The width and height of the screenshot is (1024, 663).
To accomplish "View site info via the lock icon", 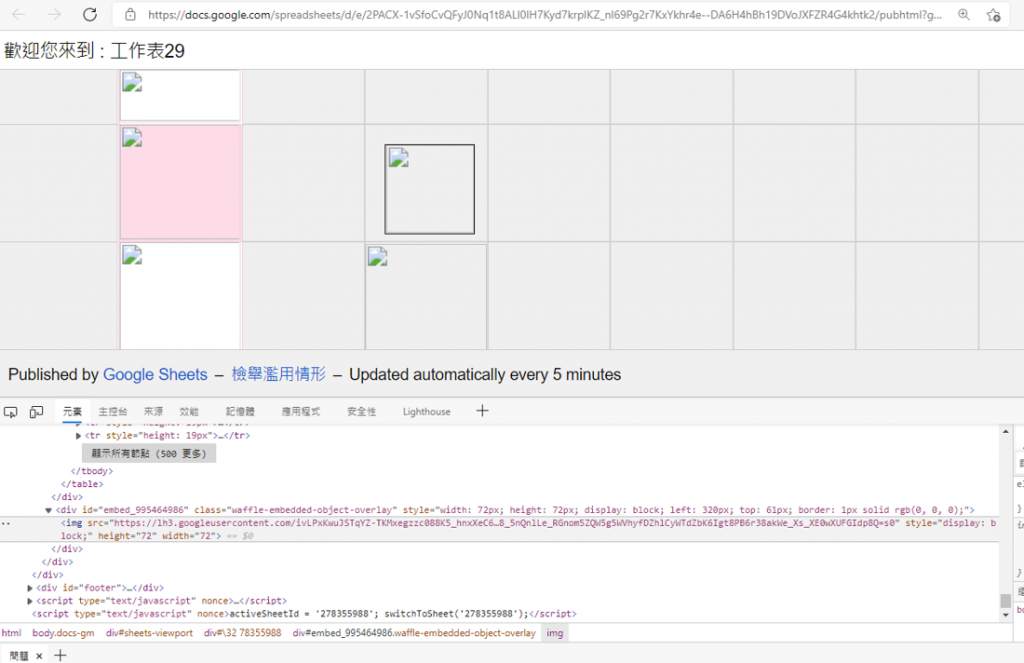I will [131, 14].
